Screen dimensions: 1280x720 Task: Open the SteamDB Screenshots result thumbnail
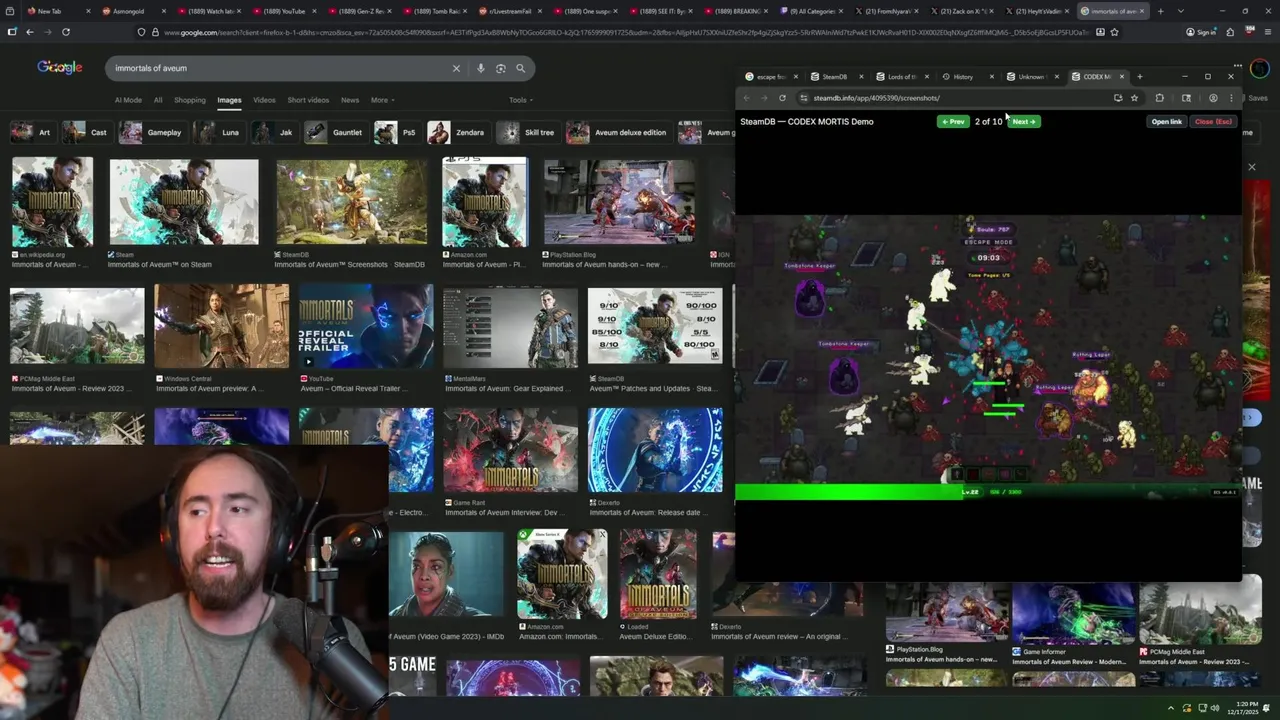(352, 201)
